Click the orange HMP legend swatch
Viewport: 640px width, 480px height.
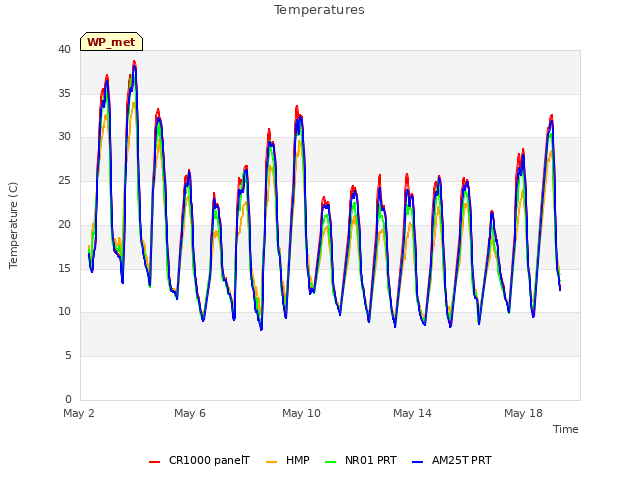pos(271,462)
